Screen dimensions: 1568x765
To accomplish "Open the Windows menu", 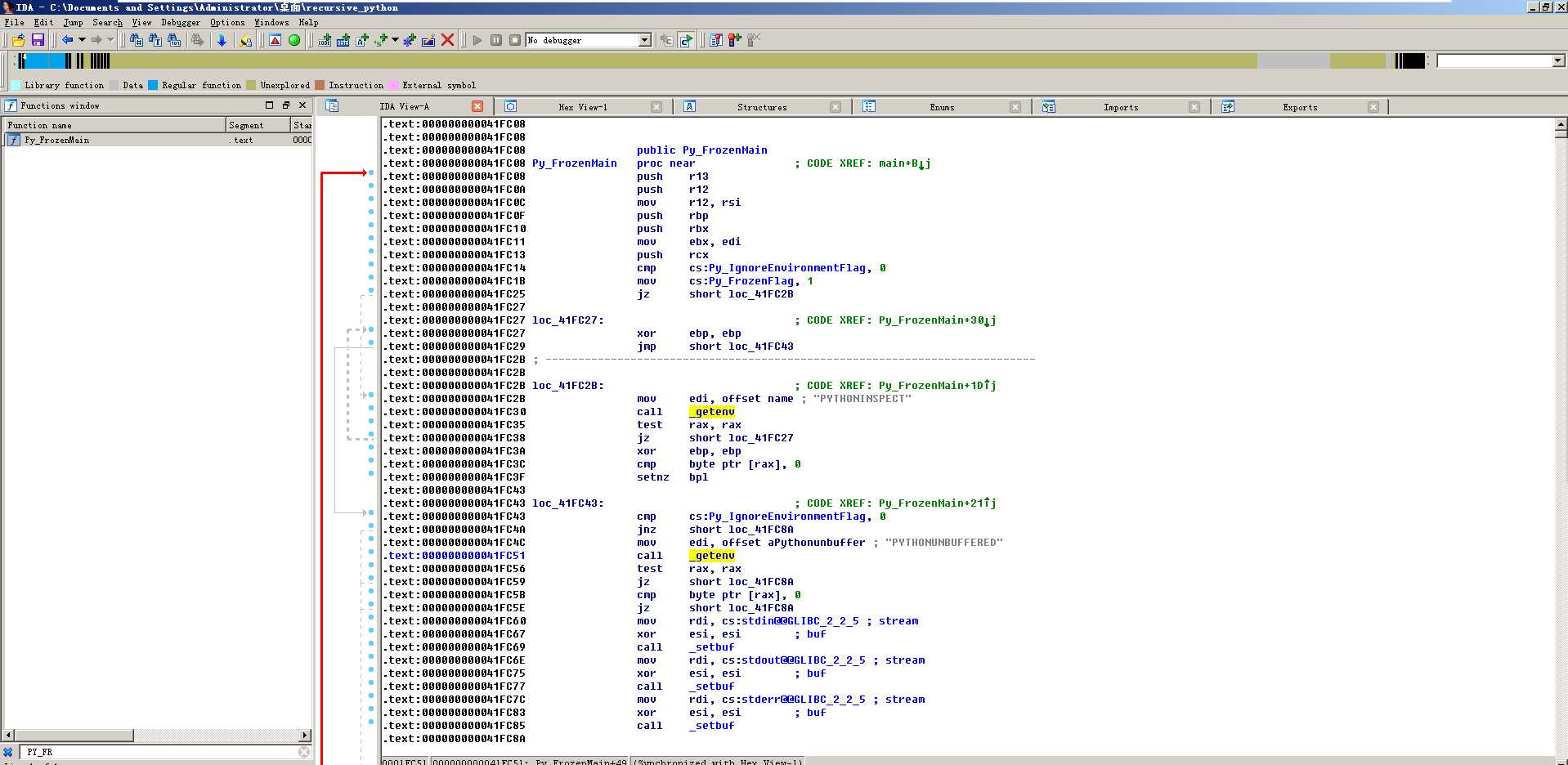I will pos(271,22).
